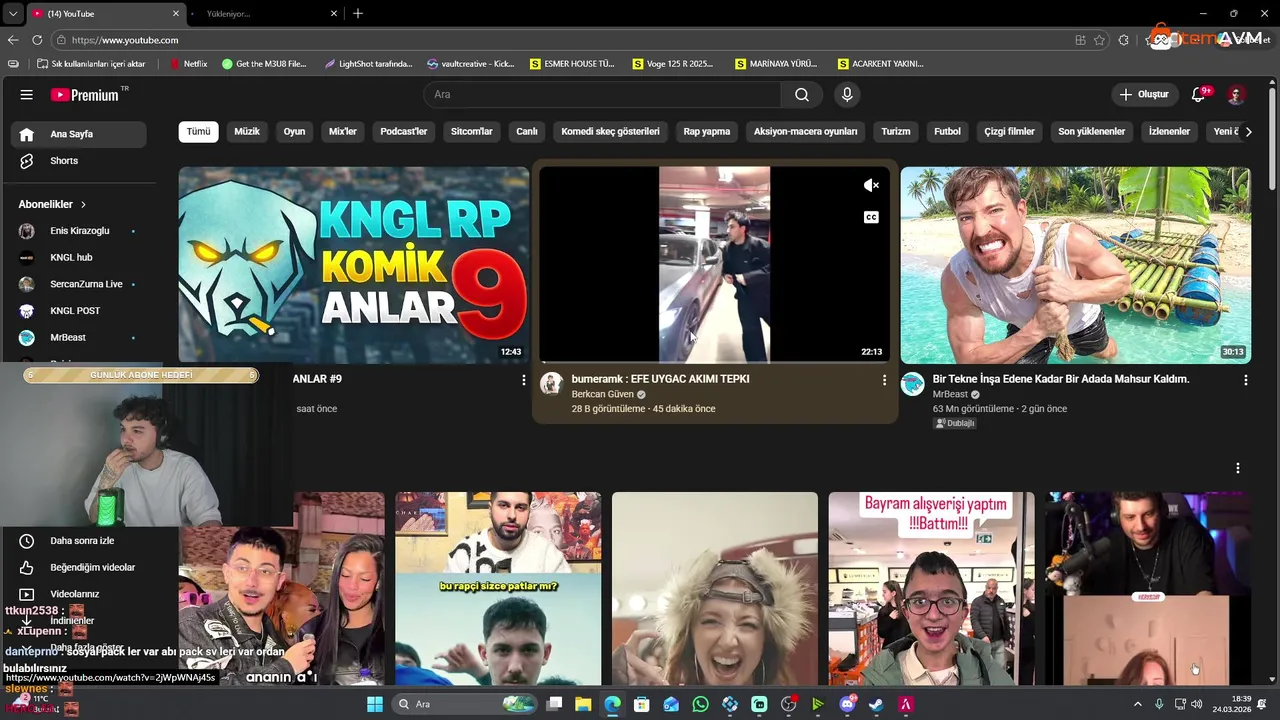Image resolution: width=1280 pixels, height=720 pixels.
Task: Open the YouTube hamburger guide menu
Action: [26, 95]
